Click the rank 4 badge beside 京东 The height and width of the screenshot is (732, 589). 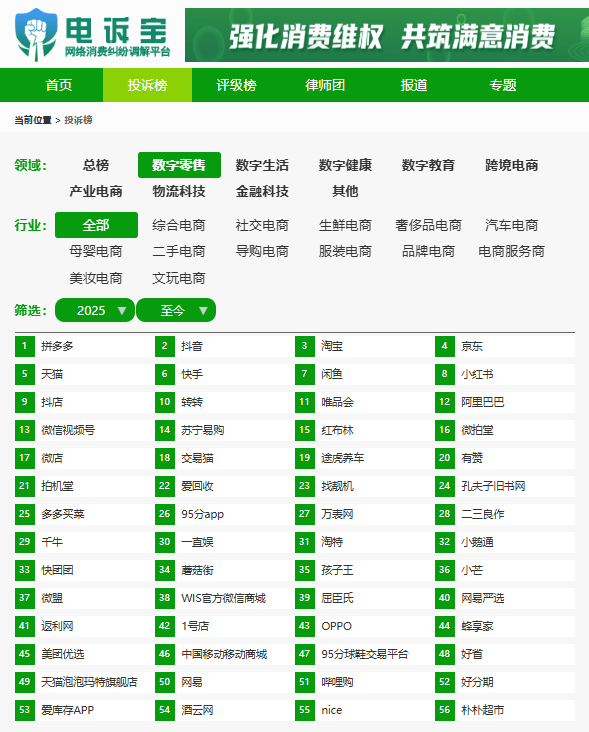click(445, 346)
